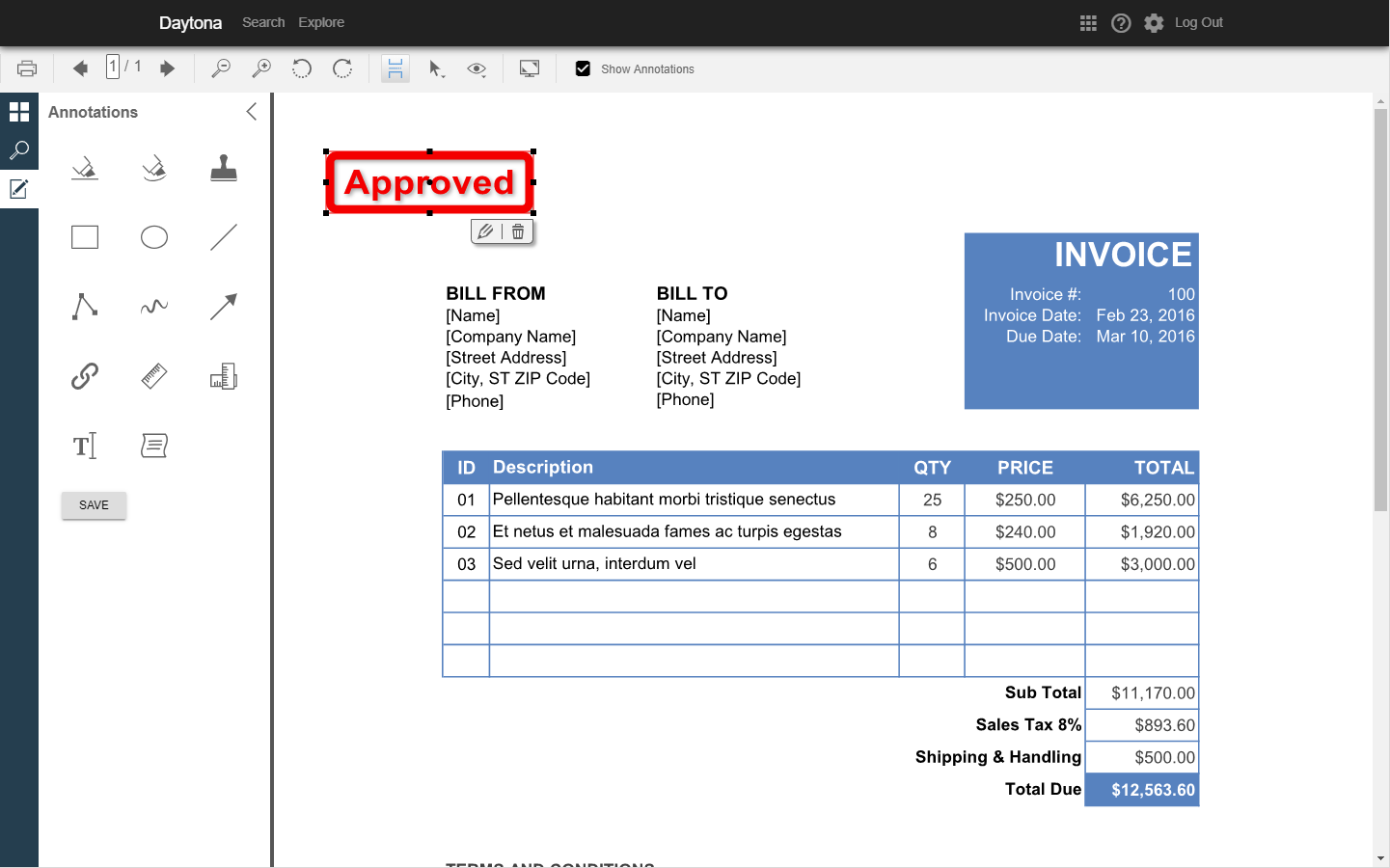This screenshot has width=1390, height=868.
Task: Click the page number input field
Action: coord(113,67)
